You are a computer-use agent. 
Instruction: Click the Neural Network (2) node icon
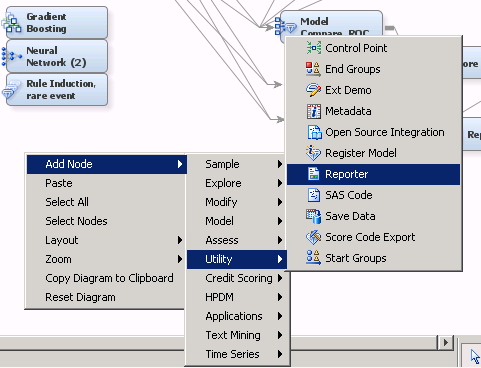(11, 56)
